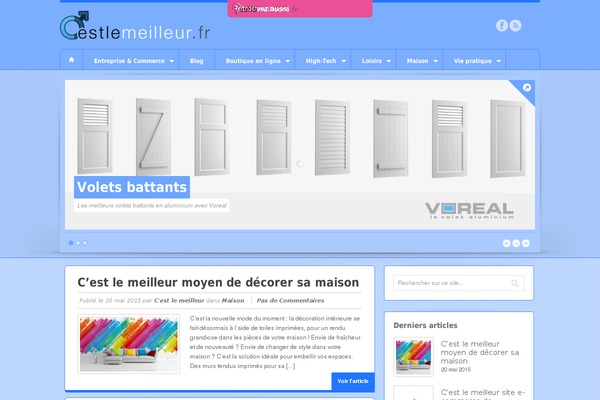This screenshot has width=600, height=400.
Task: Open the Blog menu item
Action: point(196,61)
